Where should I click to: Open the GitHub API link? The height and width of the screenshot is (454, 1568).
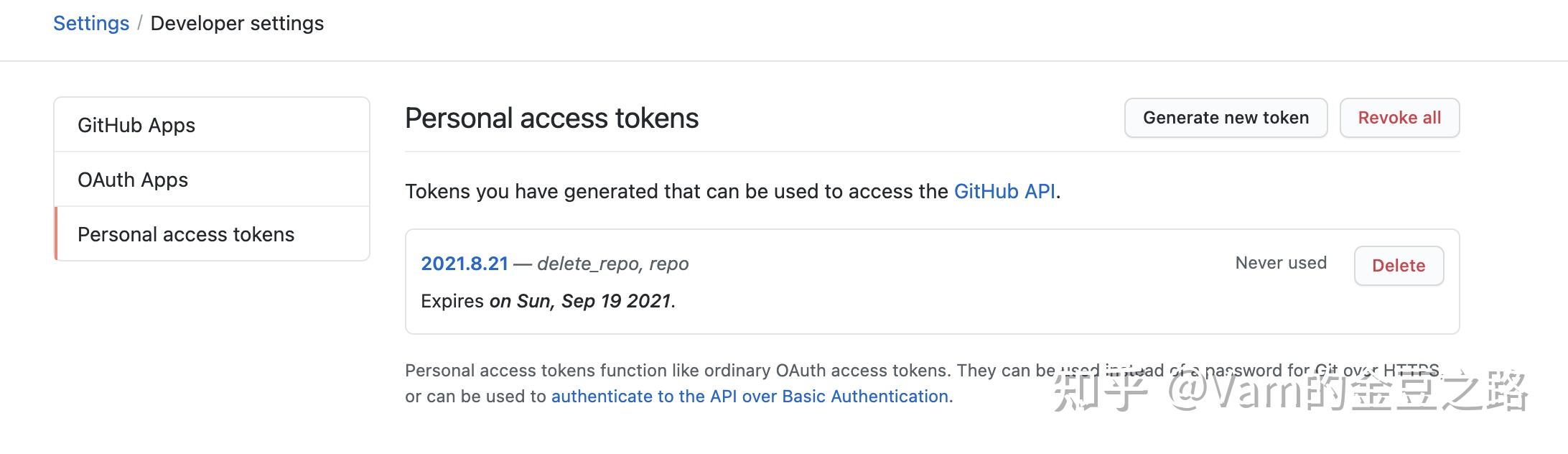(x=1004, y=191)
